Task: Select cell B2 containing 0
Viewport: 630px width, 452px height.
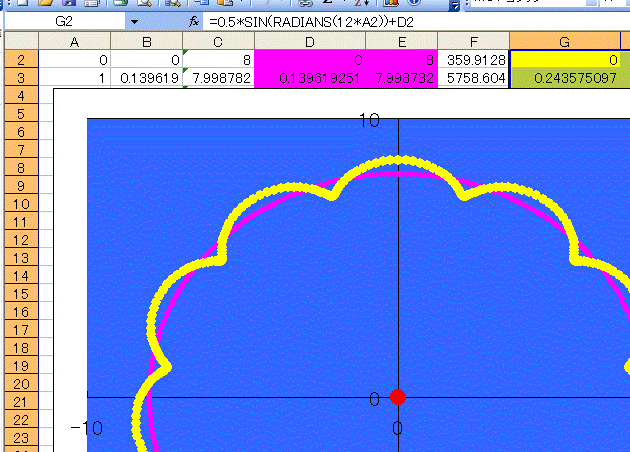Action: pos(147,59)
